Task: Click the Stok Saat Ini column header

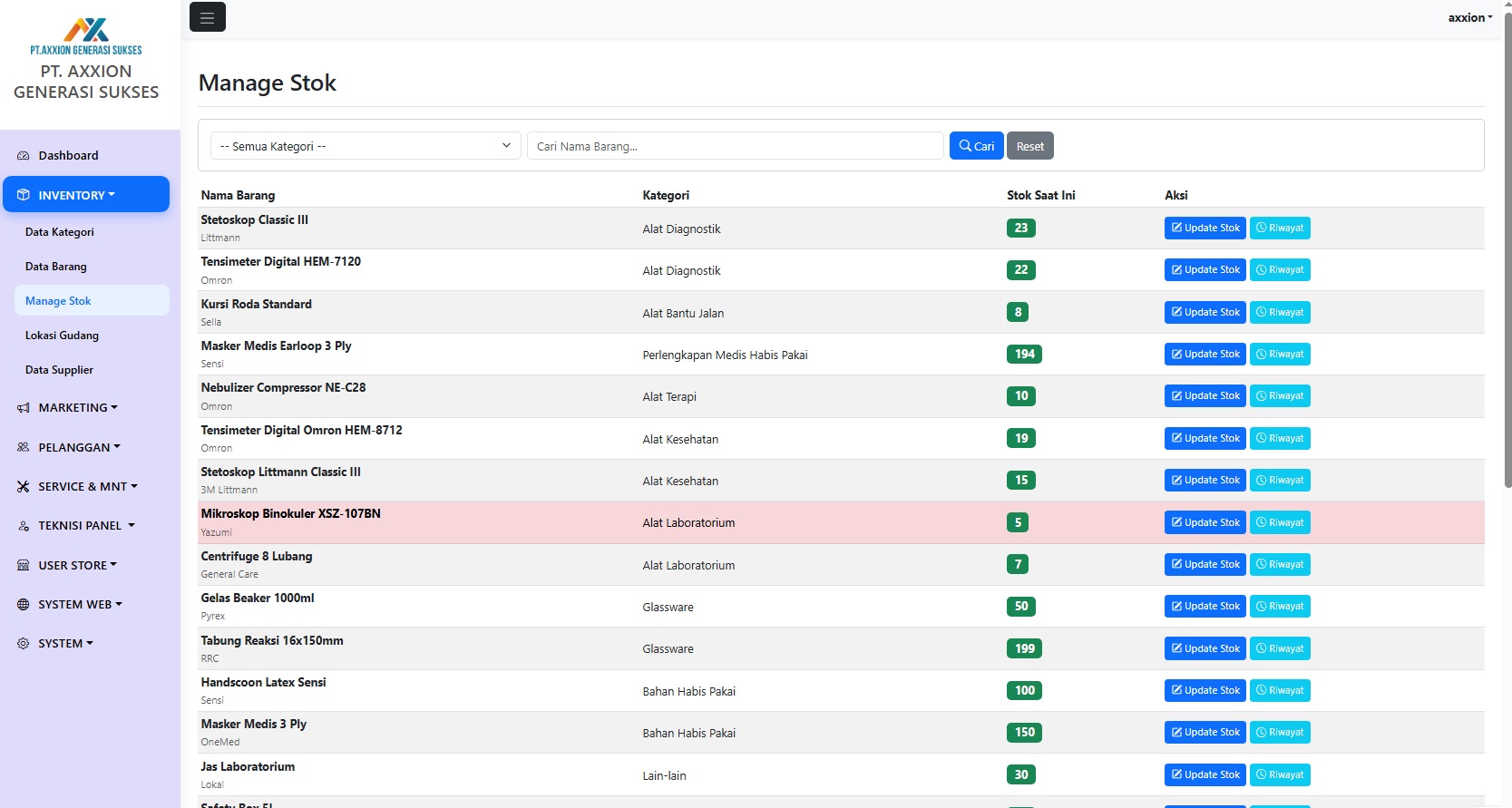Action: (x=1041, y=195)
